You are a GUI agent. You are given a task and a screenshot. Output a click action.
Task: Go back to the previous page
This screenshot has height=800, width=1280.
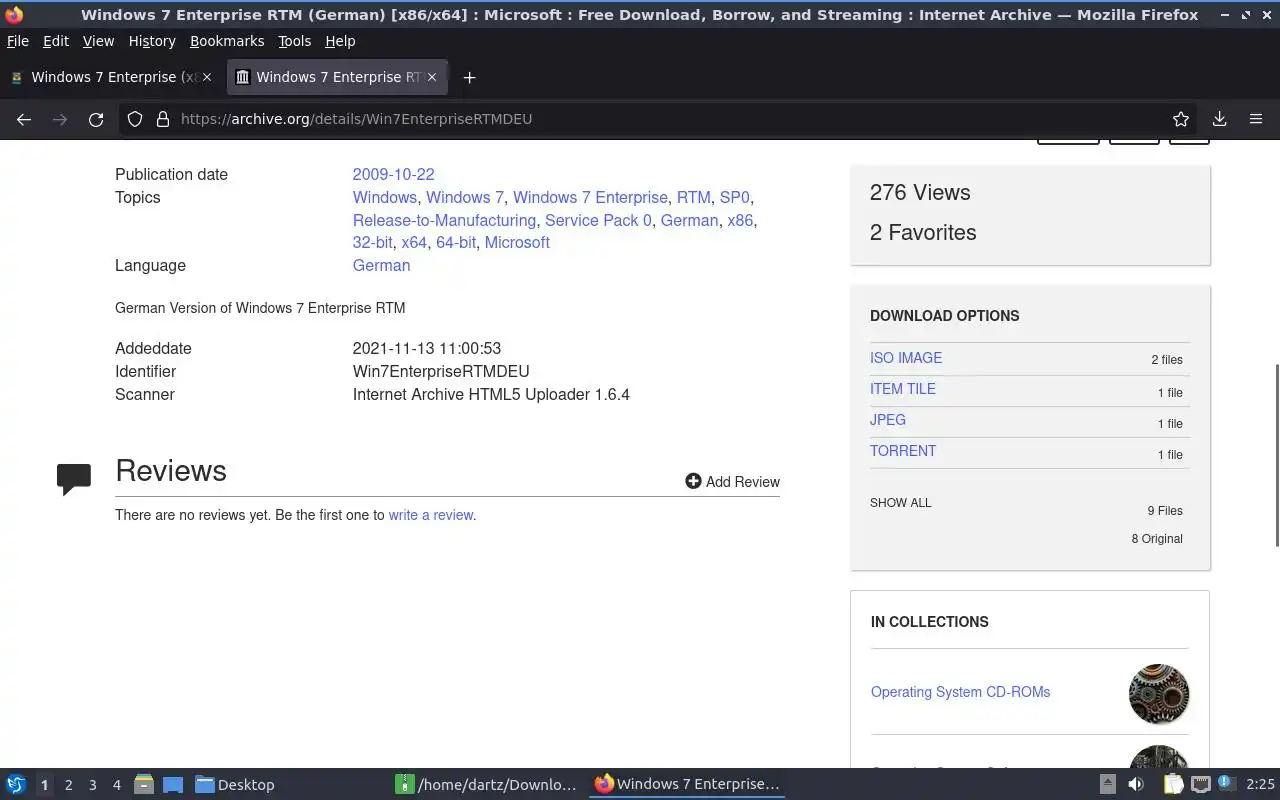click(24, 119)
